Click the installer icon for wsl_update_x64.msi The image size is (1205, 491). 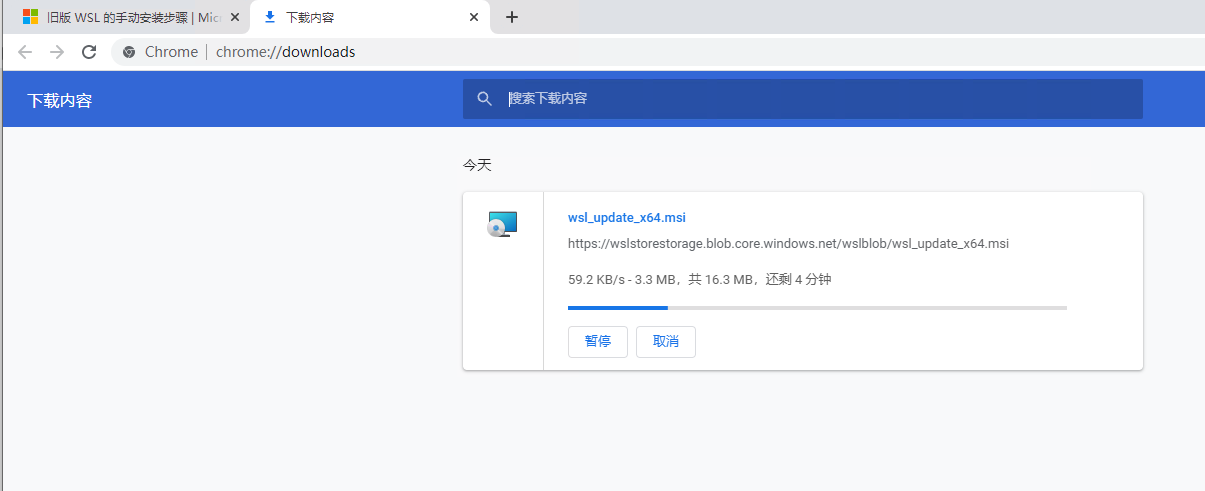[502, 225]
